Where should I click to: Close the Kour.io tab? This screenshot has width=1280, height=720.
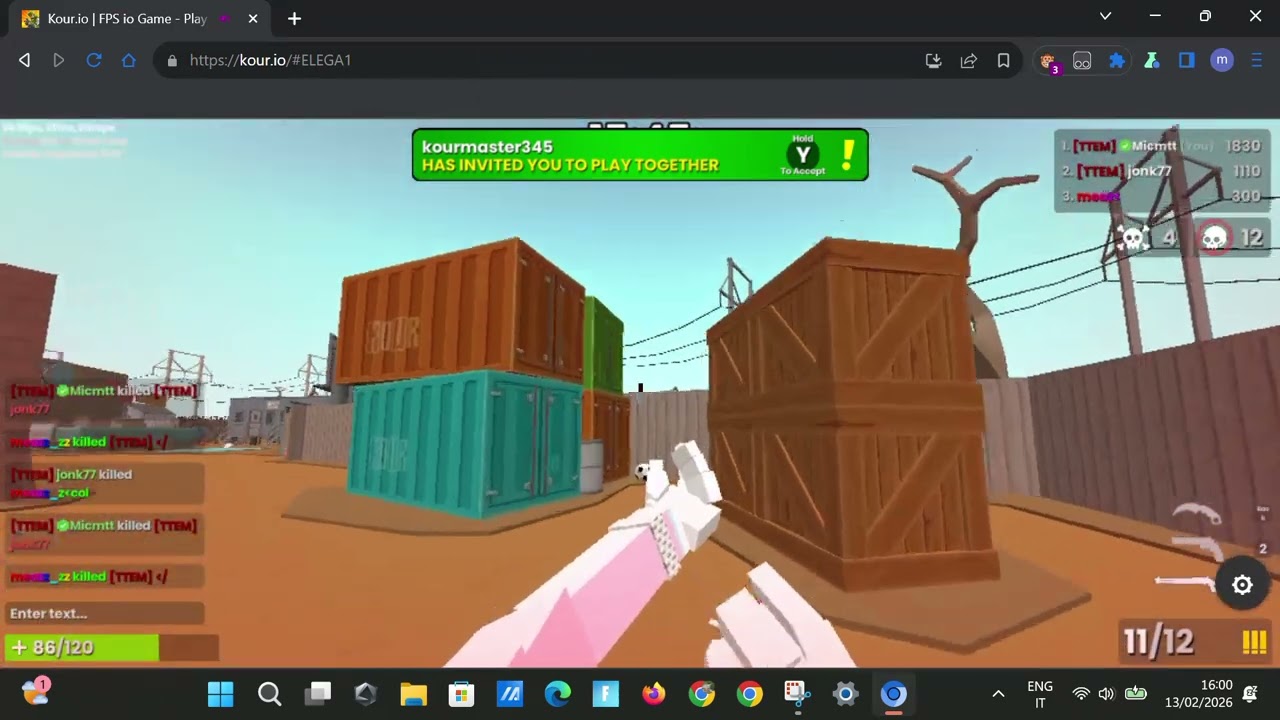pyautogui.click(x=253, y=18)
